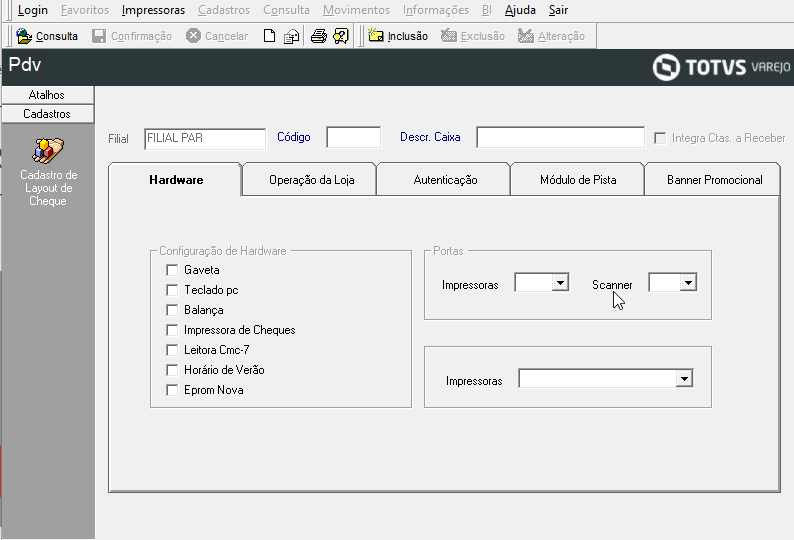
Task: Open the Favoritos menu
Action: click(85, 10)
